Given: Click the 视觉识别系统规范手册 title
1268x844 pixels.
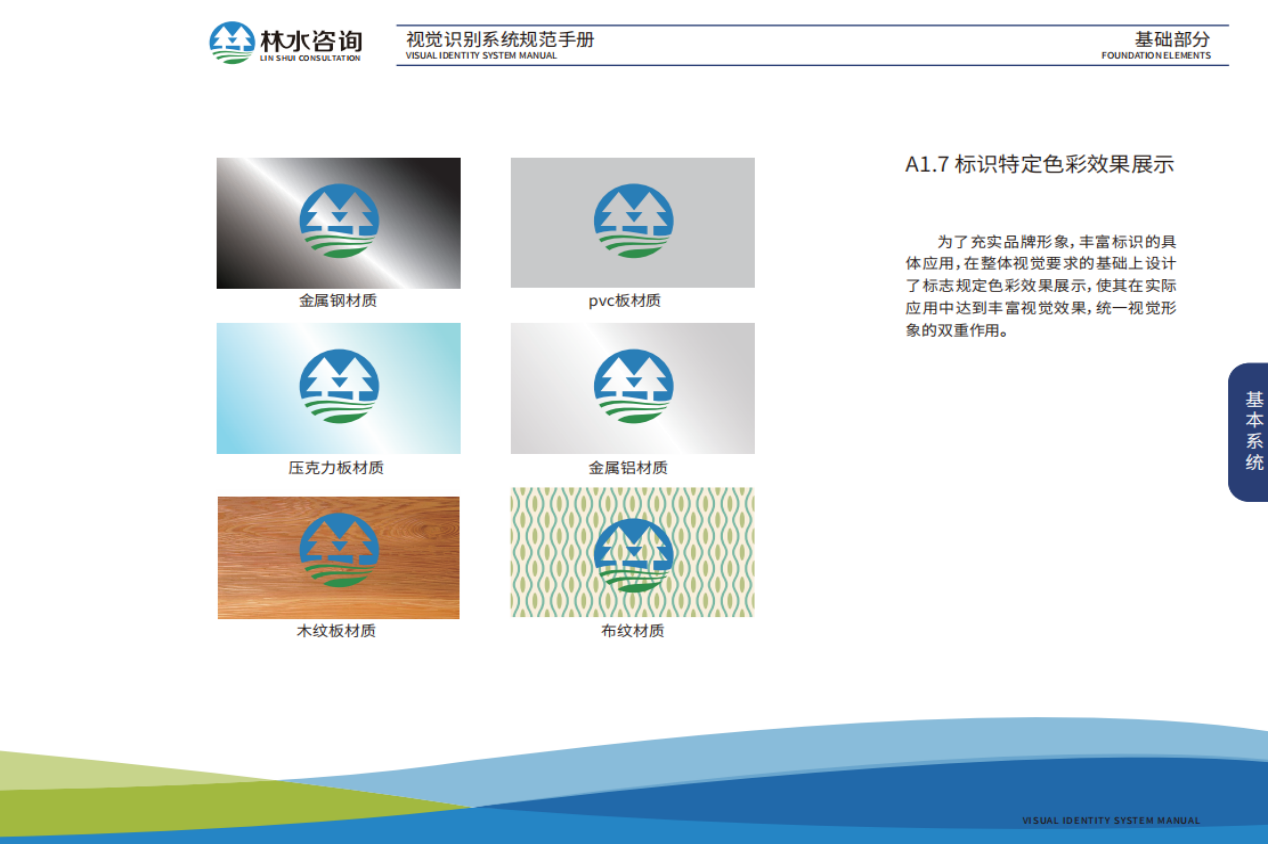Looking at the screenshot, I should click(499, 40).
